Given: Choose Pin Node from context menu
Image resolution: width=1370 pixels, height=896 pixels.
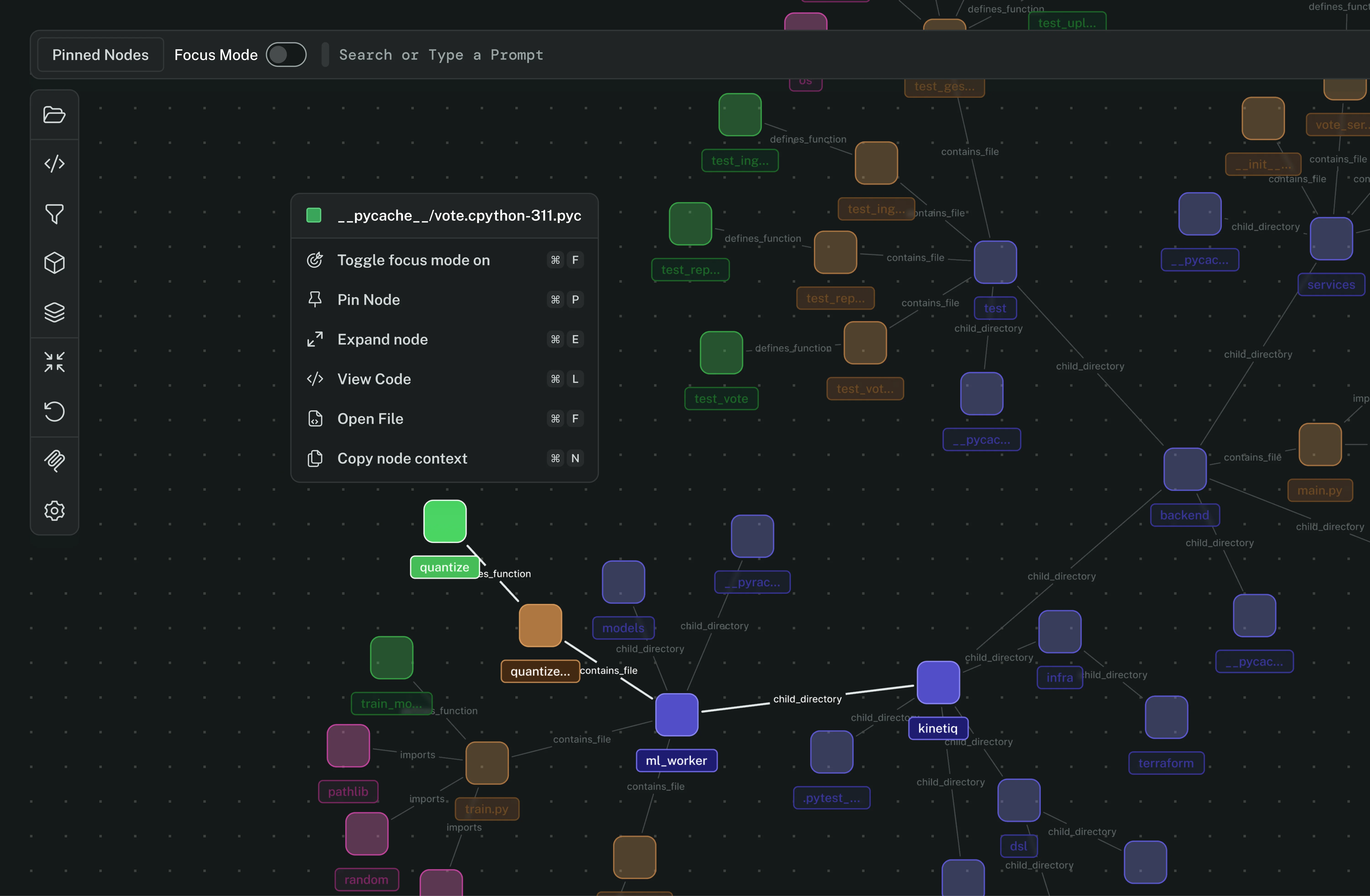Looking at the screenshot, I should click(444, 300).
